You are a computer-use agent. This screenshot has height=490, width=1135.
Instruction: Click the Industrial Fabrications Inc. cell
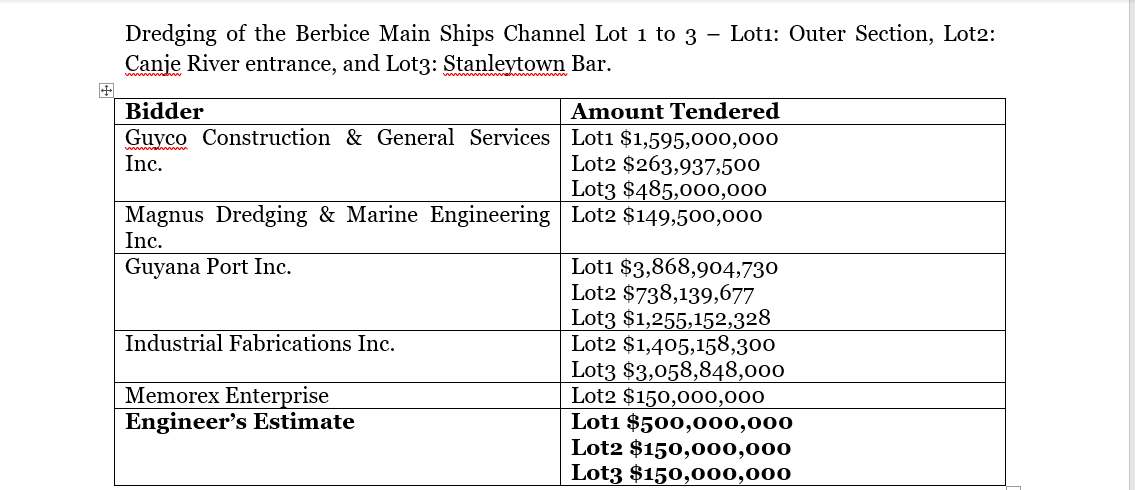point(337,356)
